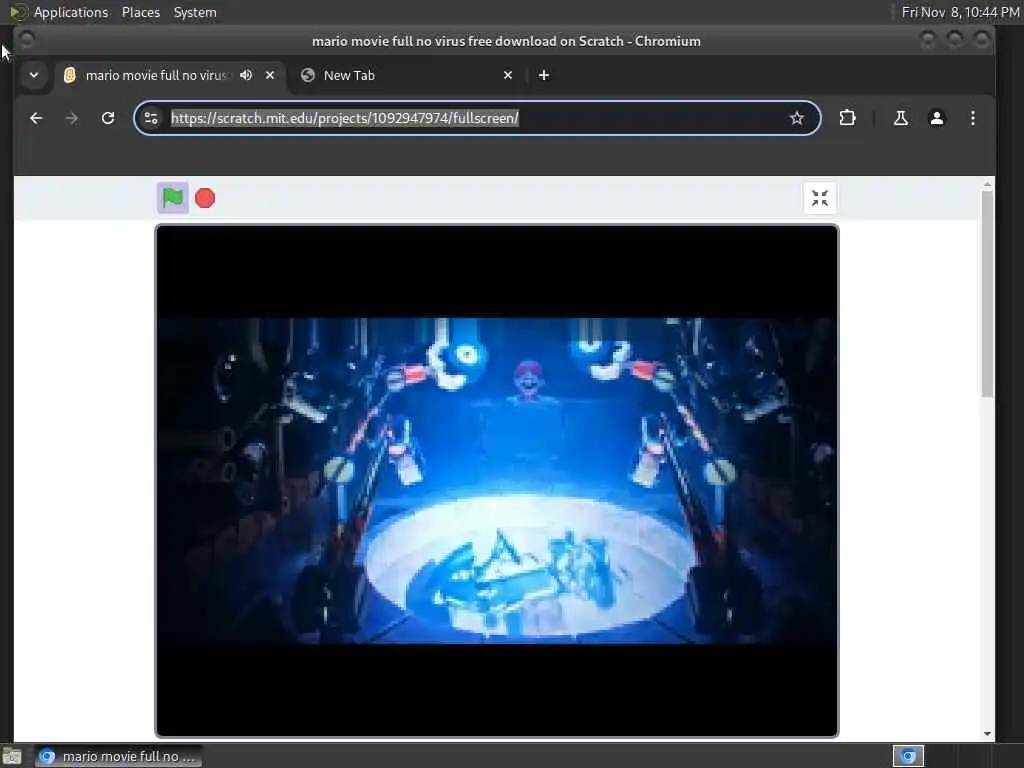View site information icon in address bar
Screen dimensions: 1024x768
coord(151,118)
